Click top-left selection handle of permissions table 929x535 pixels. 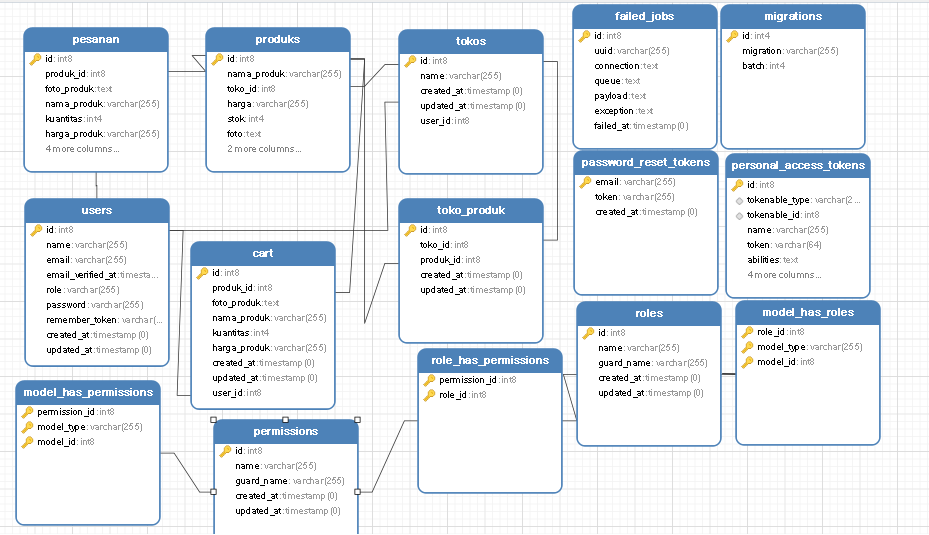(213, 419)
